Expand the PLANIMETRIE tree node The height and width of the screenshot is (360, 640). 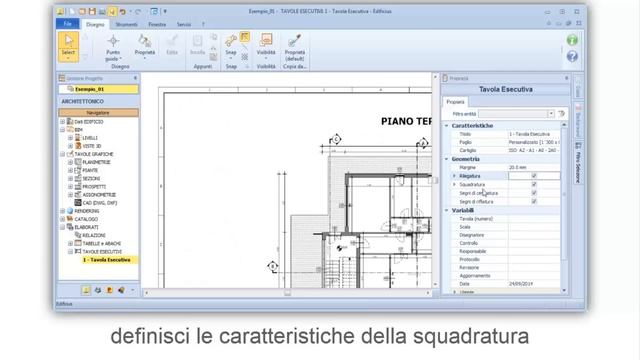pyautogui.click(x=71, y=162)
